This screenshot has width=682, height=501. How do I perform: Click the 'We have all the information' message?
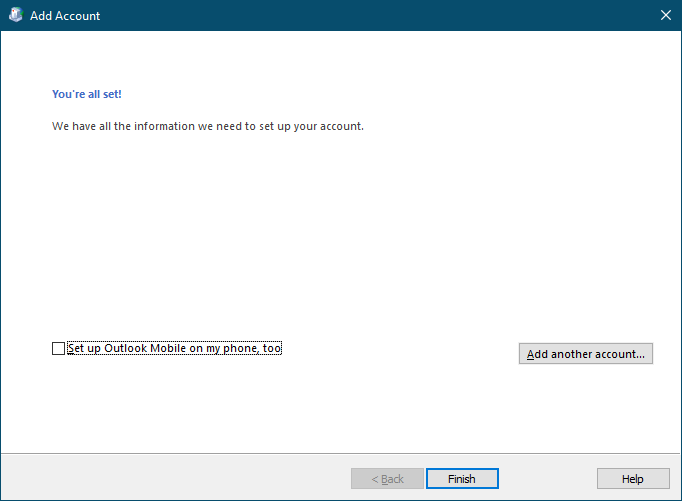[x=207, y=127]
